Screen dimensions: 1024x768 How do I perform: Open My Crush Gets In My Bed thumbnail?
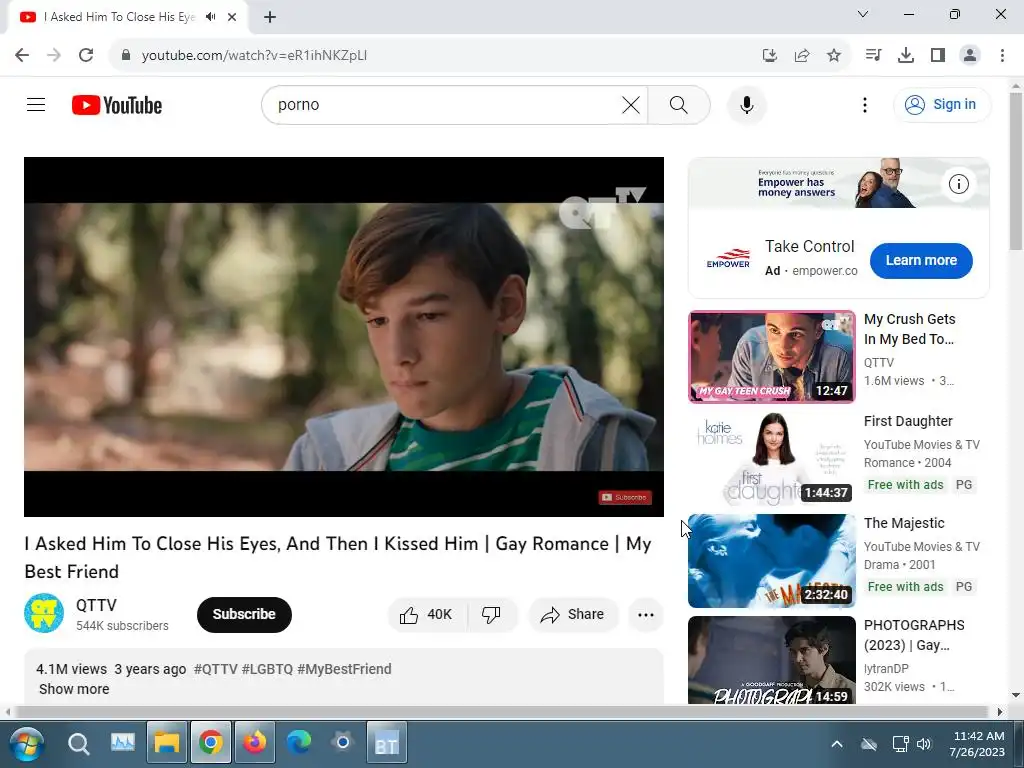pos(771,357)
